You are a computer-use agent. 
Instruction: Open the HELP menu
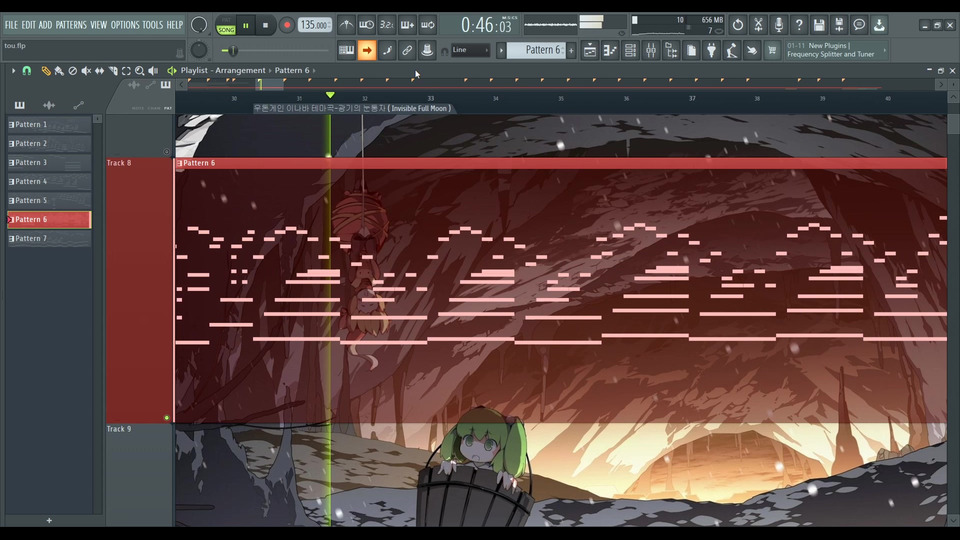(175, 25)
